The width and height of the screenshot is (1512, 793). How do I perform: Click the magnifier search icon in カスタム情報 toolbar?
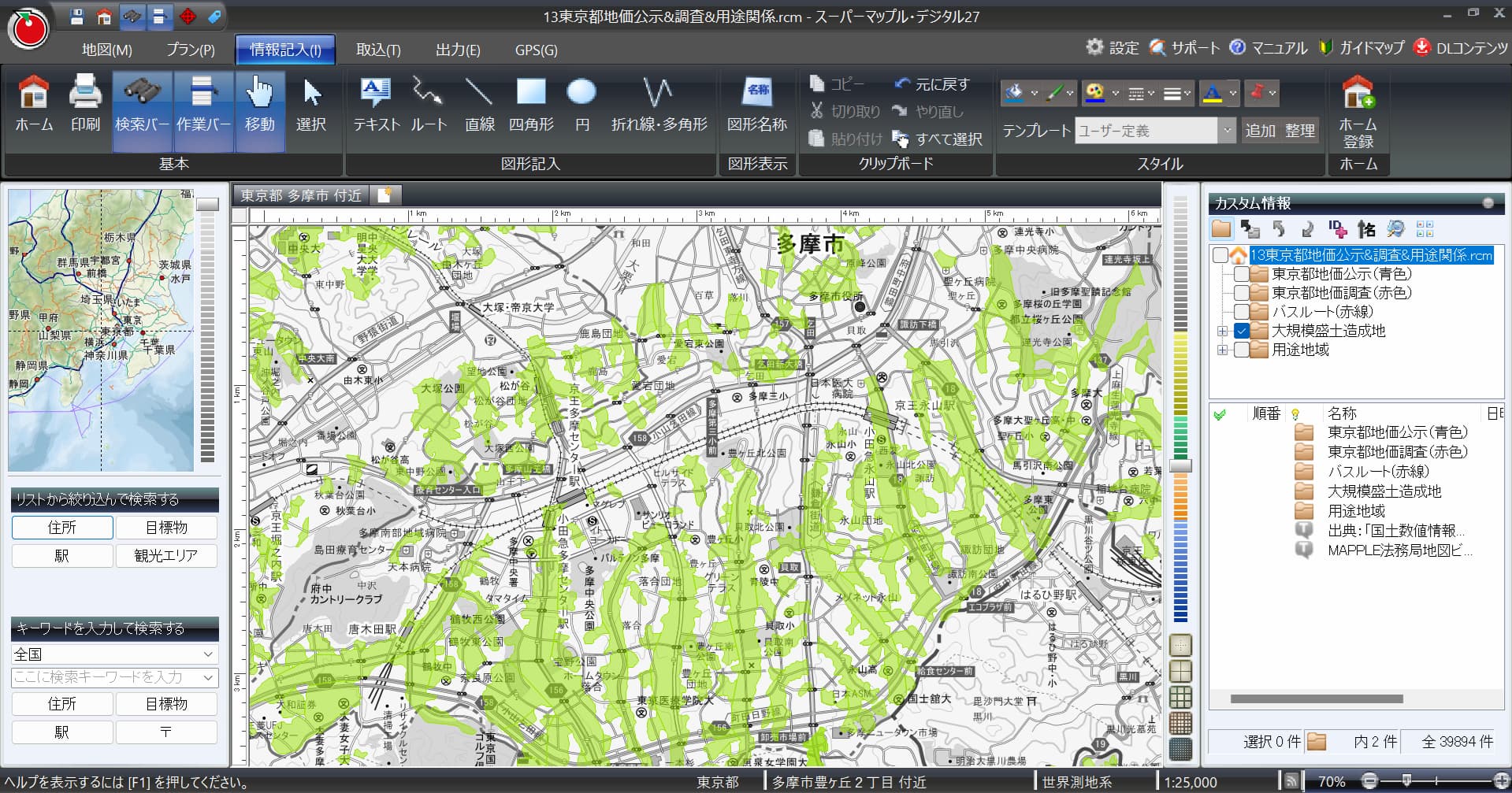[1395, 229]
